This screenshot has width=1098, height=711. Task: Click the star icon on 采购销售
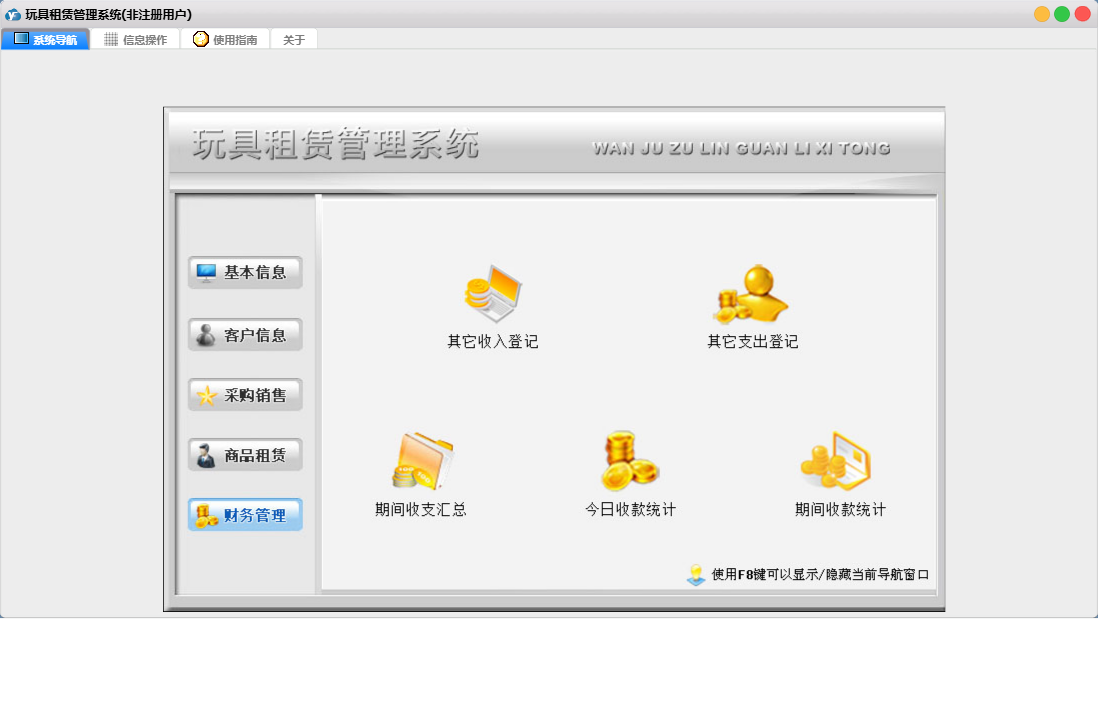pyautogui.click(x=207, y=396)
